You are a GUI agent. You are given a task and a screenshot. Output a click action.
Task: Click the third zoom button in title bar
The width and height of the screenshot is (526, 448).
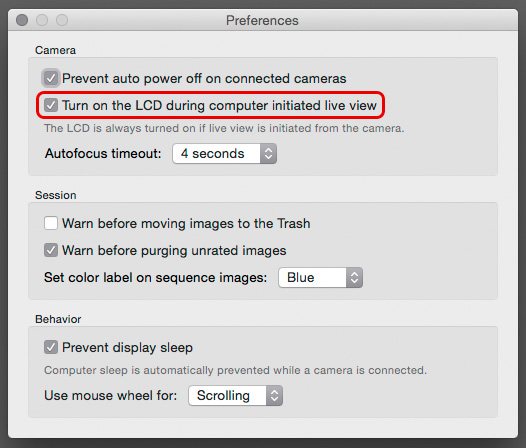pyautogui.click(x=62, y=20)
